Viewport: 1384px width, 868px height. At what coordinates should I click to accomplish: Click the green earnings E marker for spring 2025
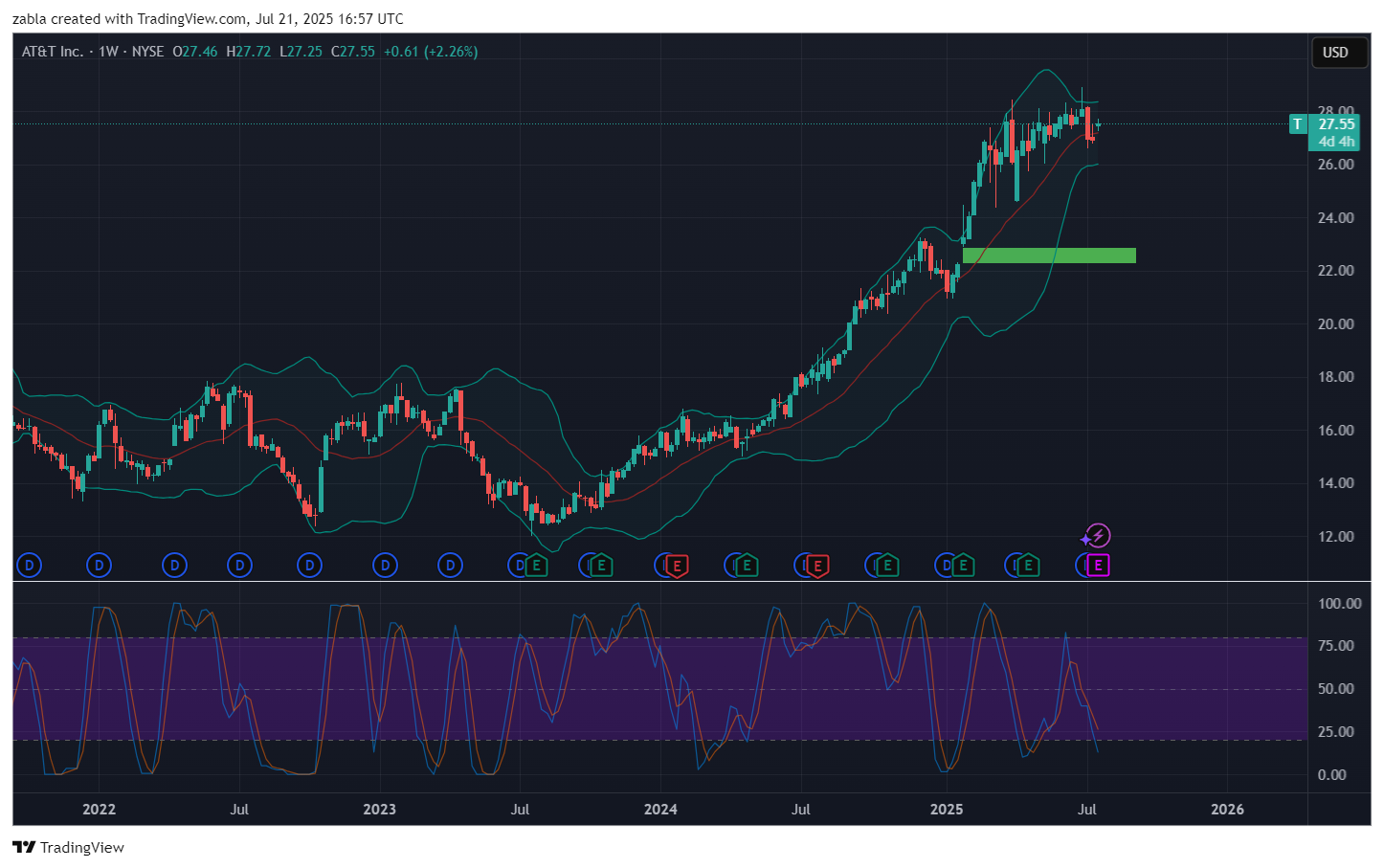point(1028,566)
